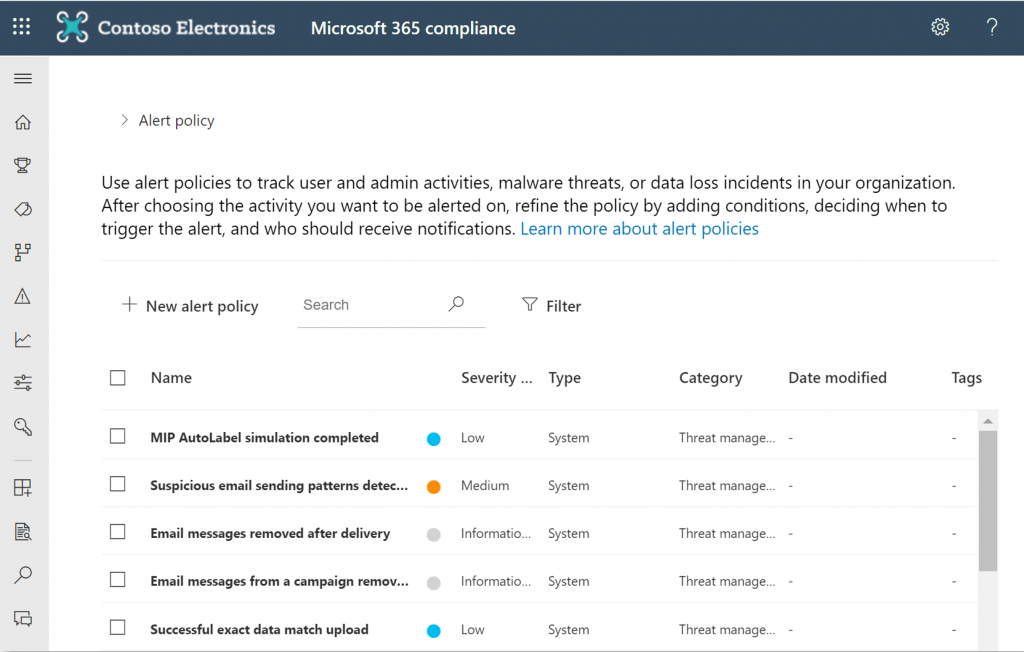
Task: Open Learn more about alert policies link
Action: tap(639, 229)
